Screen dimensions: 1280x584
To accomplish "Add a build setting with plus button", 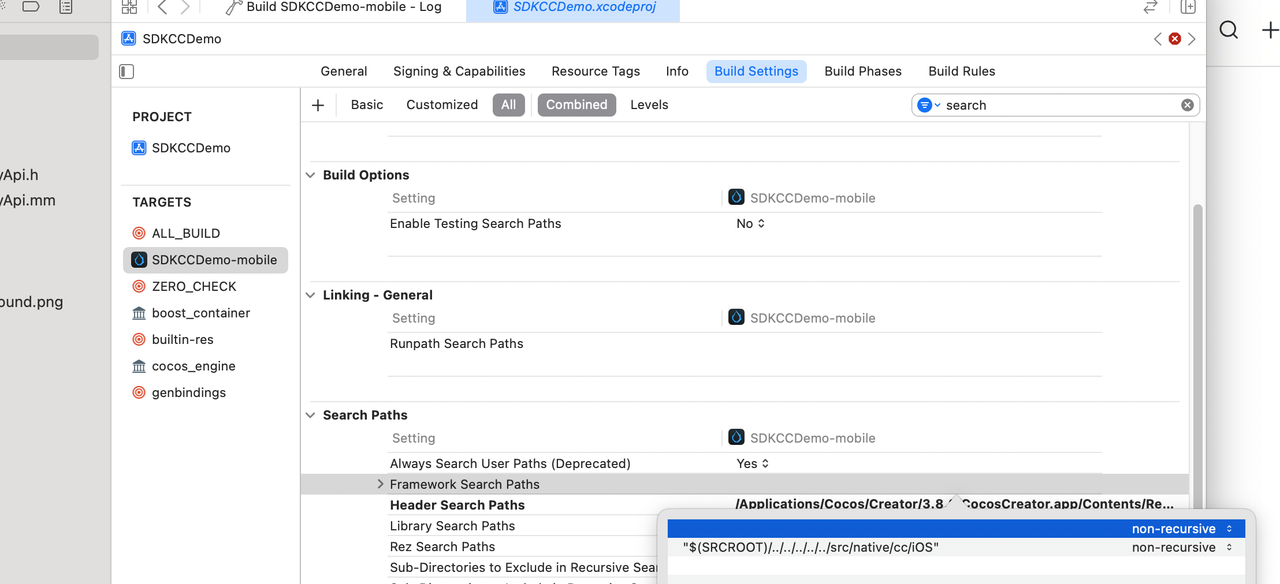I will [318, 105].
